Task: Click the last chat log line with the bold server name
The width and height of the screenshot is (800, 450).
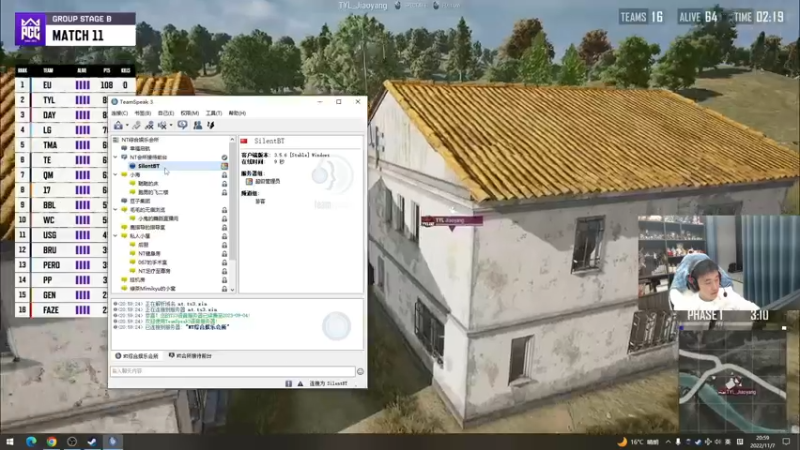Action: click(x=172, y=327)
